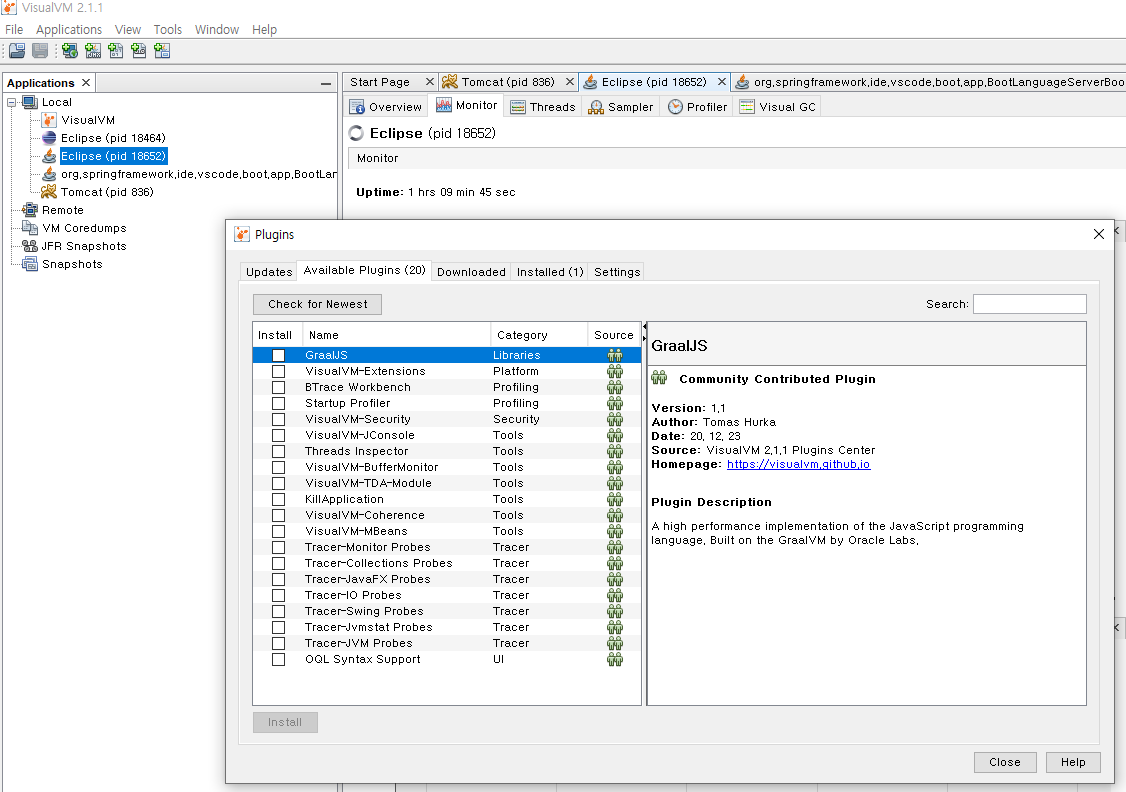Click the Add Remote Host toolbar icon

(70, 50)
